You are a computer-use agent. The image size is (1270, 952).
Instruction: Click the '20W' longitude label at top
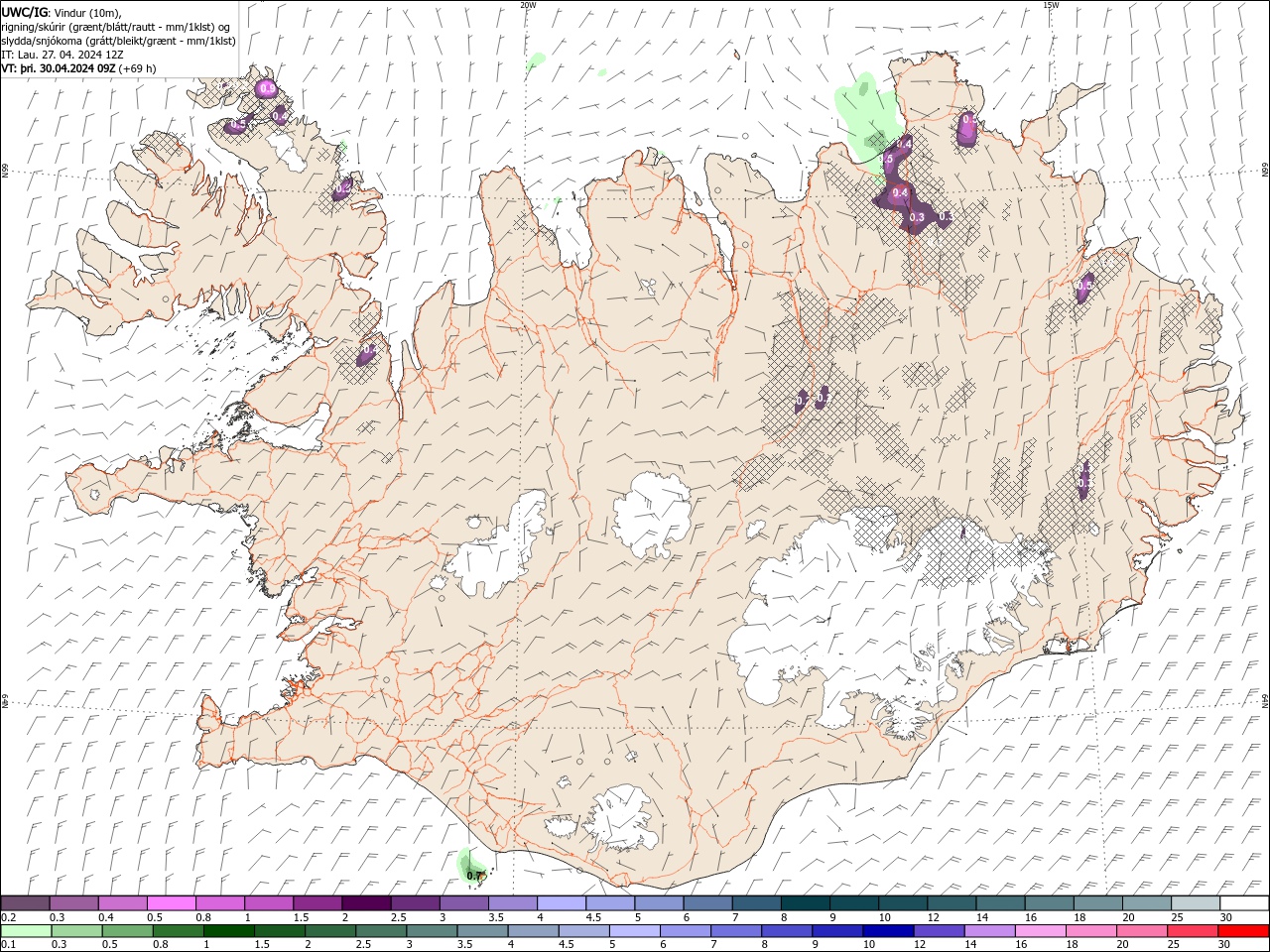pyautogui.click(x=528, y=5)
